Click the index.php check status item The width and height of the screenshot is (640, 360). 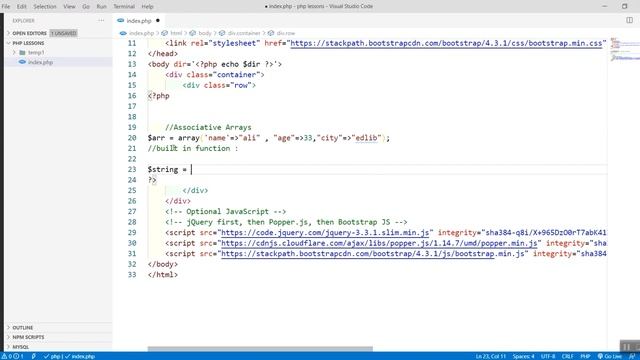point(80,356)
